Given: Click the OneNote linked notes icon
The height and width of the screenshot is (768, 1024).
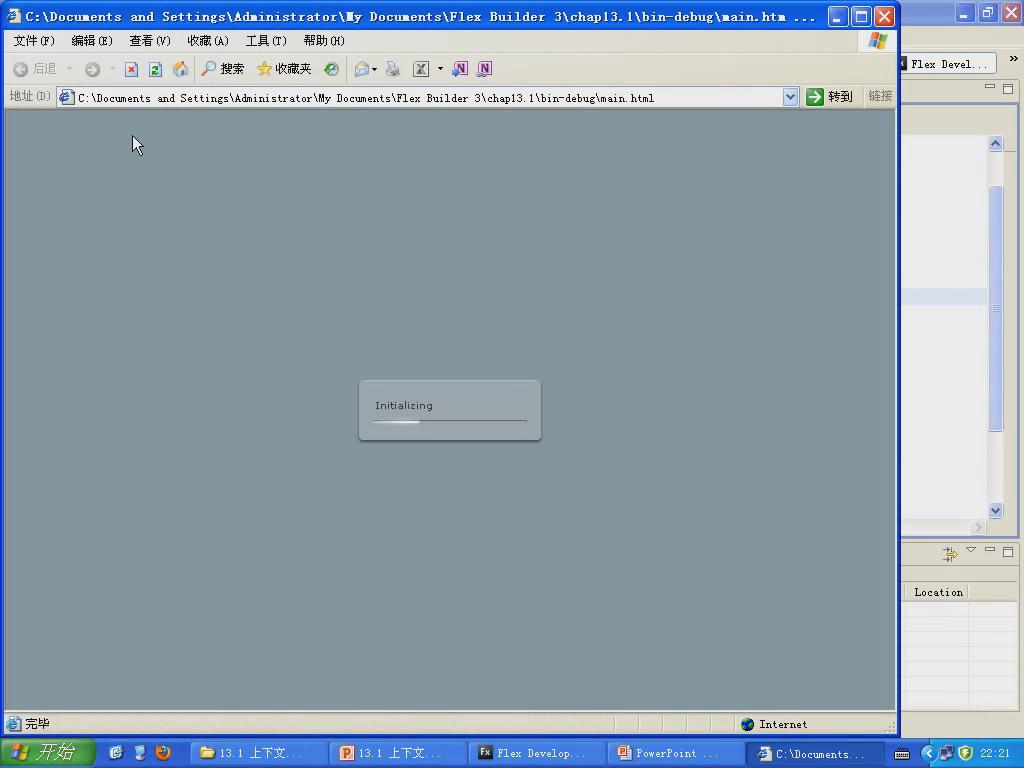Looking at the screenshot, I should (x=485, y=69).
